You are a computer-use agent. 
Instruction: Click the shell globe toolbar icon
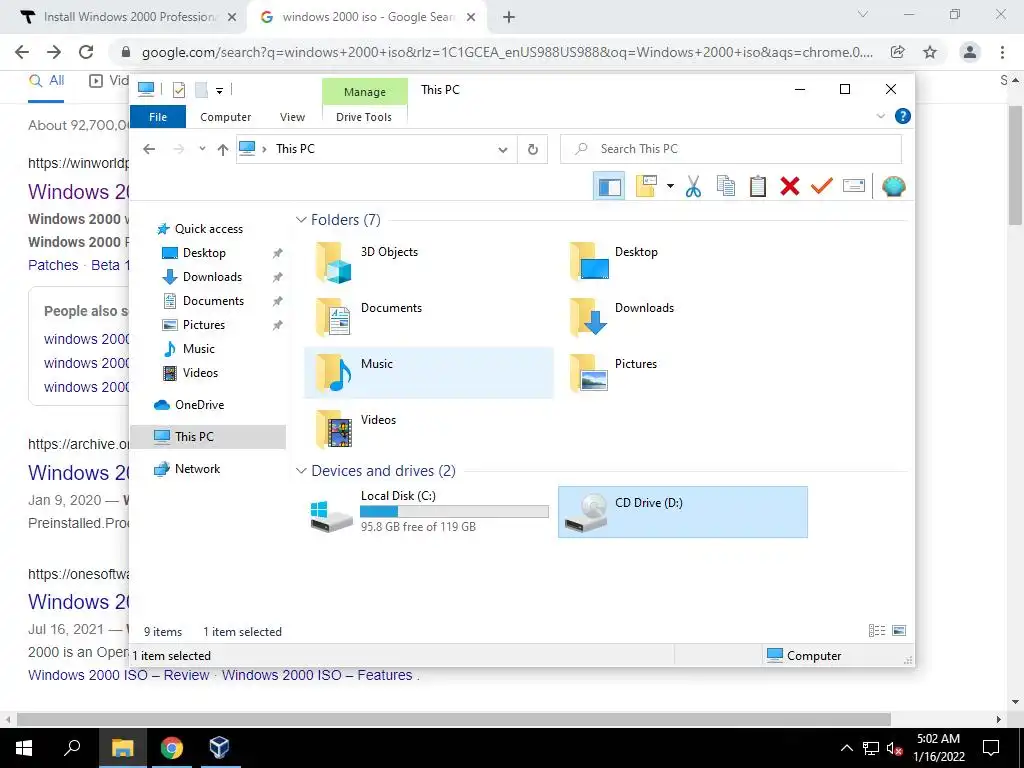pyautogui.click(x=893, y=187)
